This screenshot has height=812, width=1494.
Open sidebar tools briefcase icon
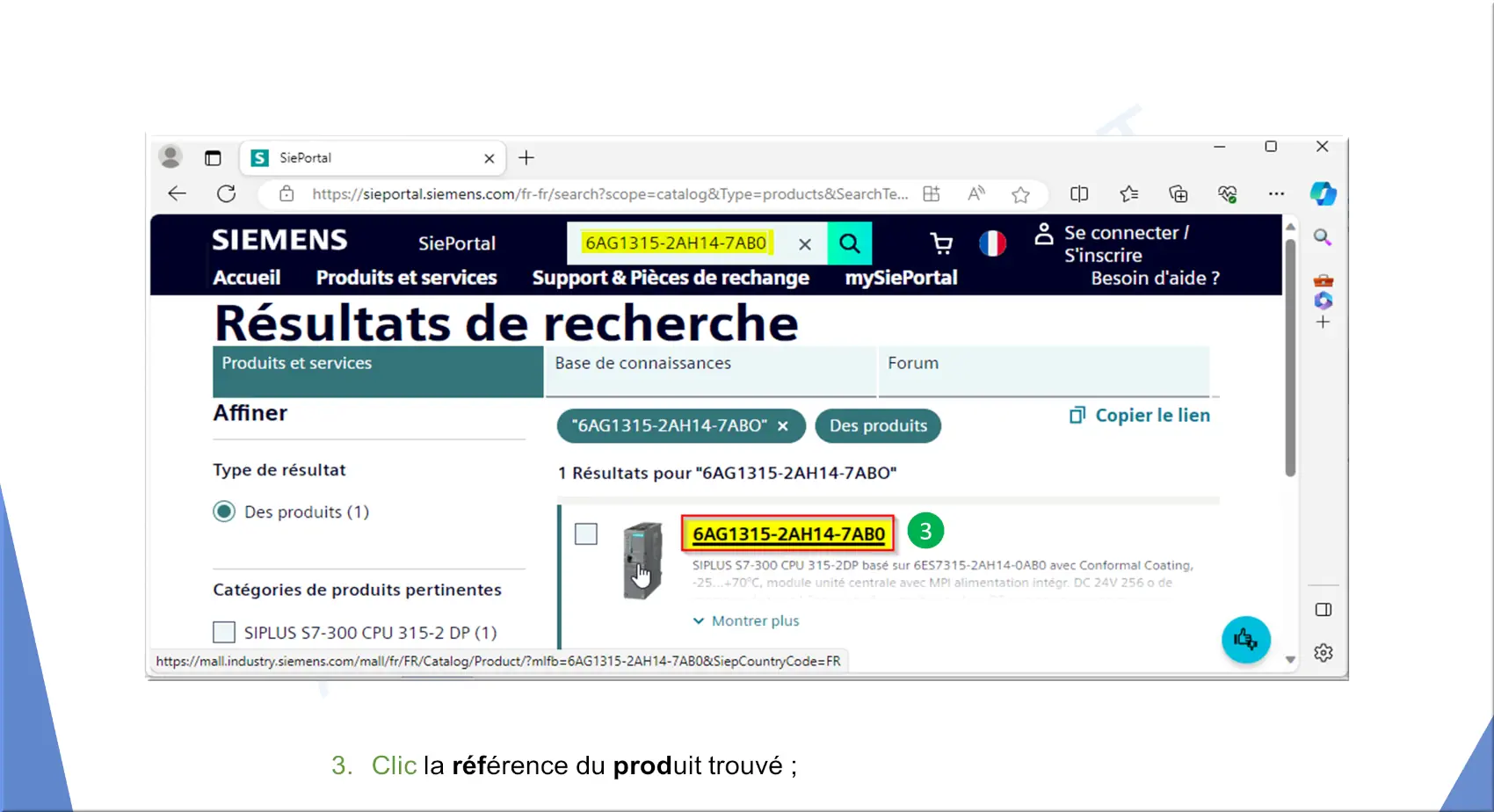pyautogui.click(x=1324, y=281)
